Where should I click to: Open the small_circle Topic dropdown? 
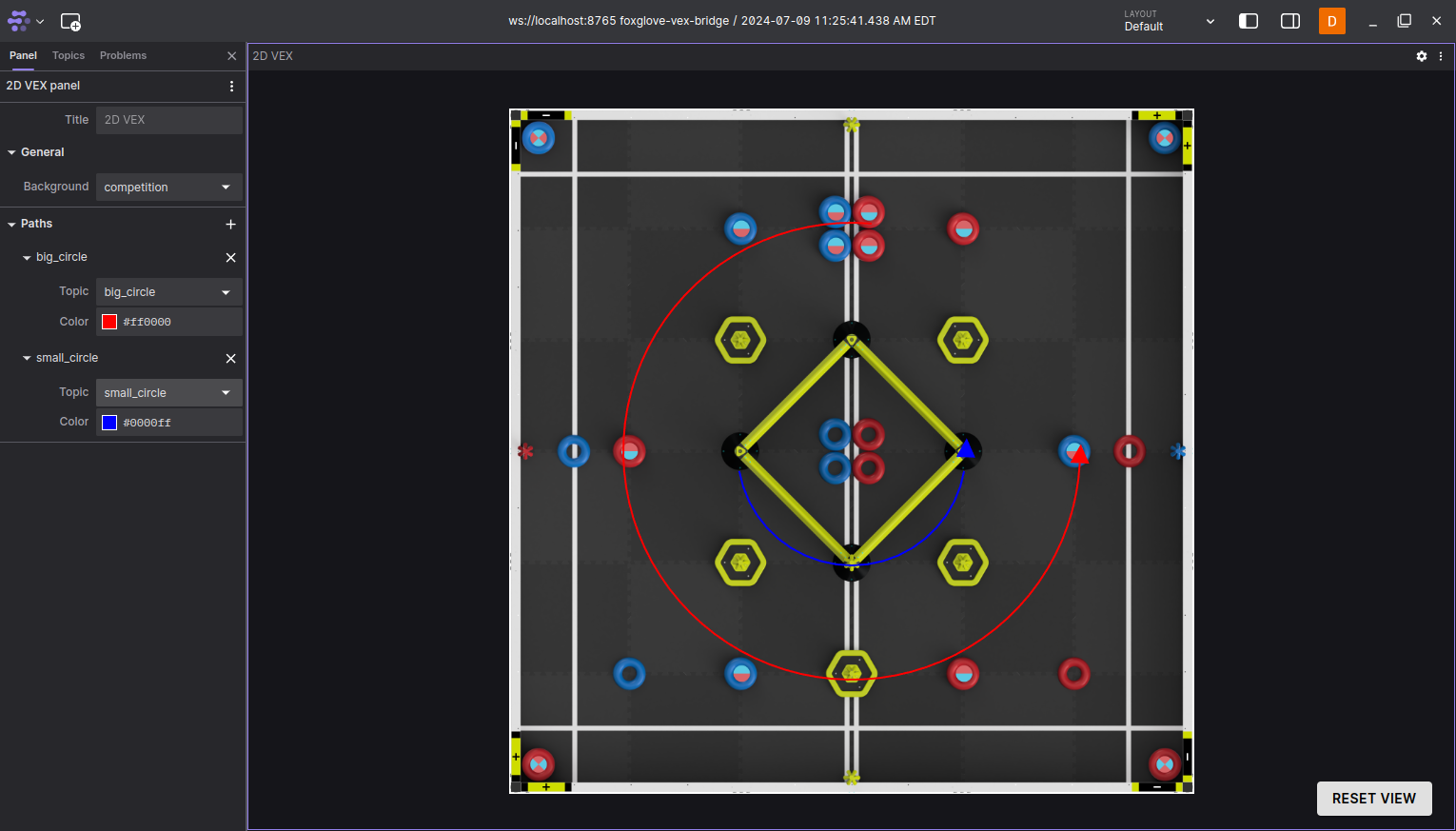[168, 393]
